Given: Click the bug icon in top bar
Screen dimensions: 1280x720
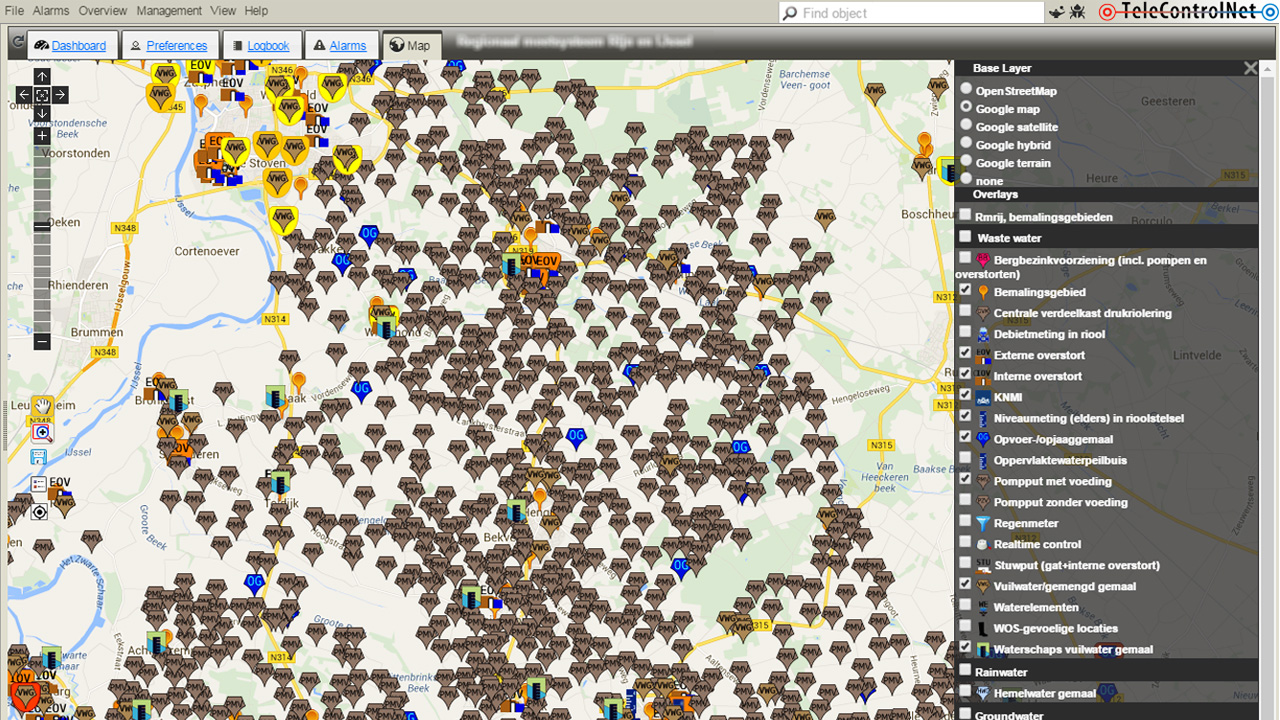Looking at the screenshot, I should (1078, 12).
